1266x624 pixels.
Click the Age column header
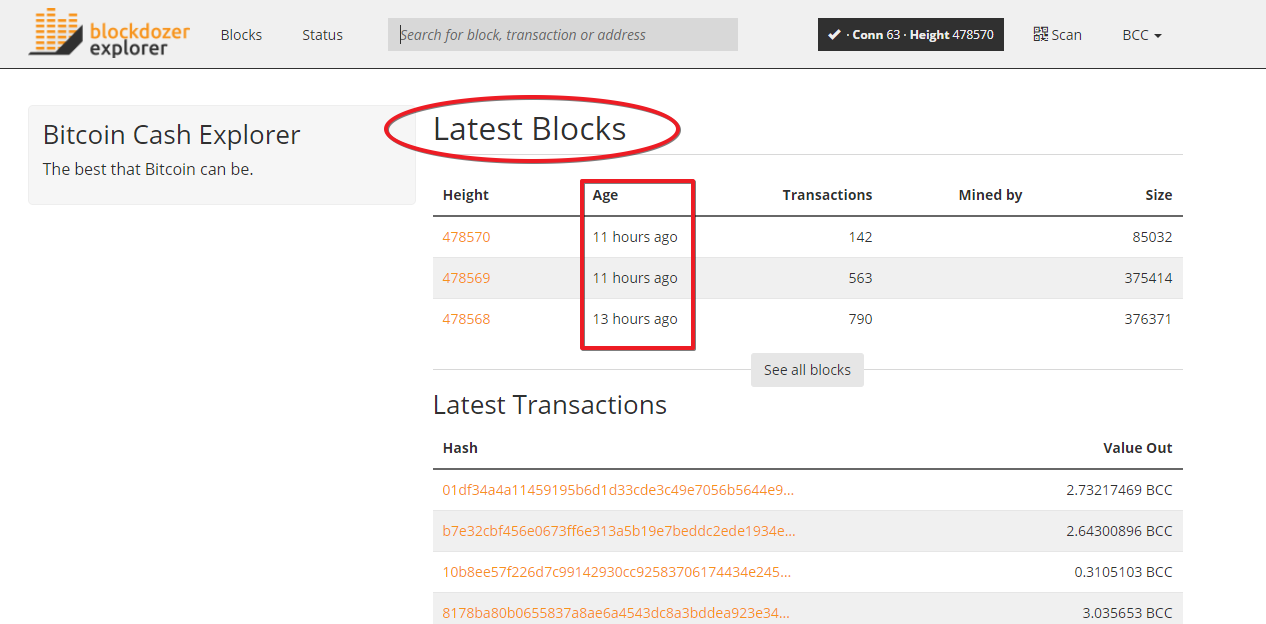tap(605, 195)
